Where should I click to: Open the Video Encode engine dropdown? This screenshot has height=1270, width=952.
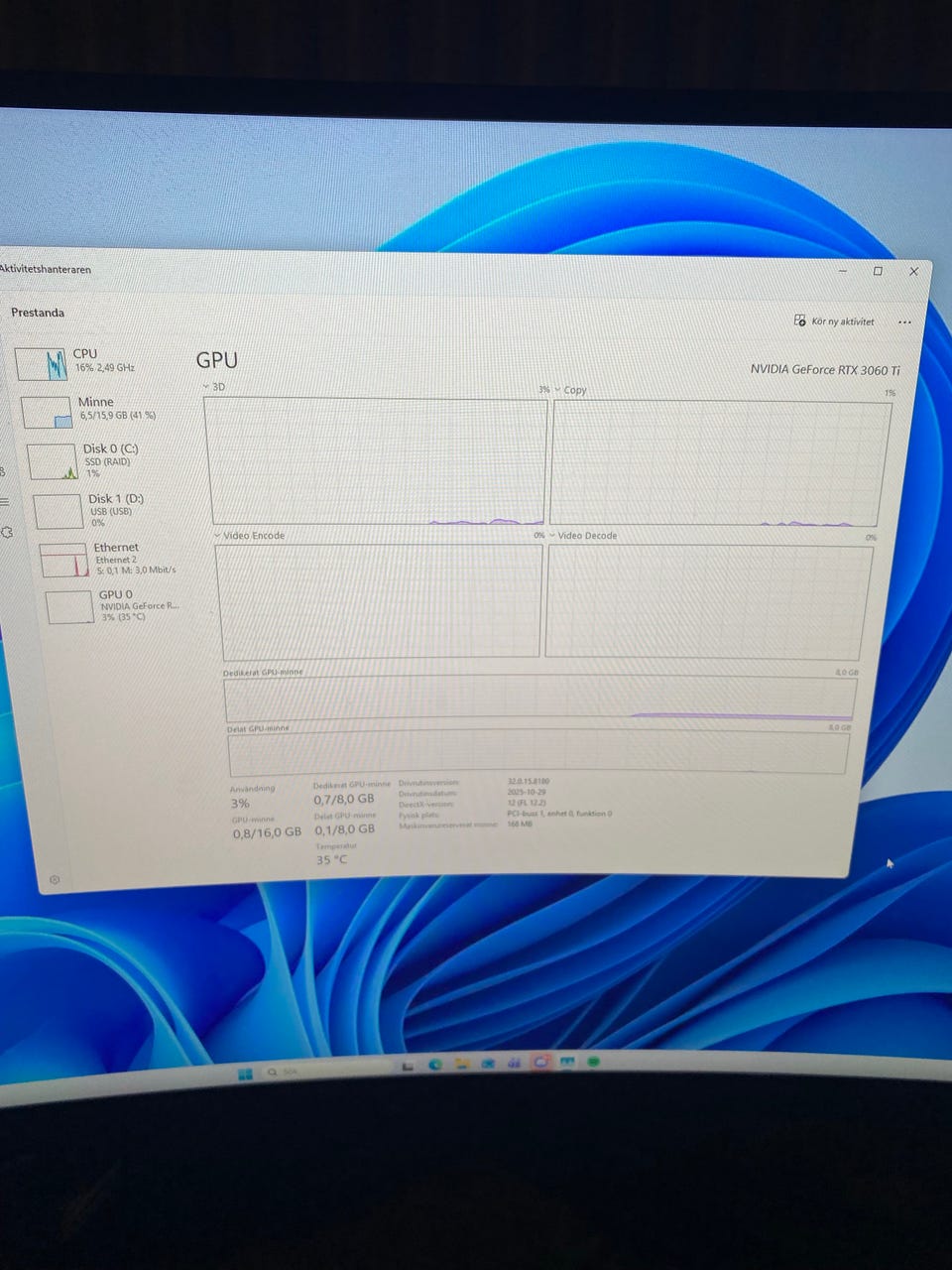(x=250, y=536)
